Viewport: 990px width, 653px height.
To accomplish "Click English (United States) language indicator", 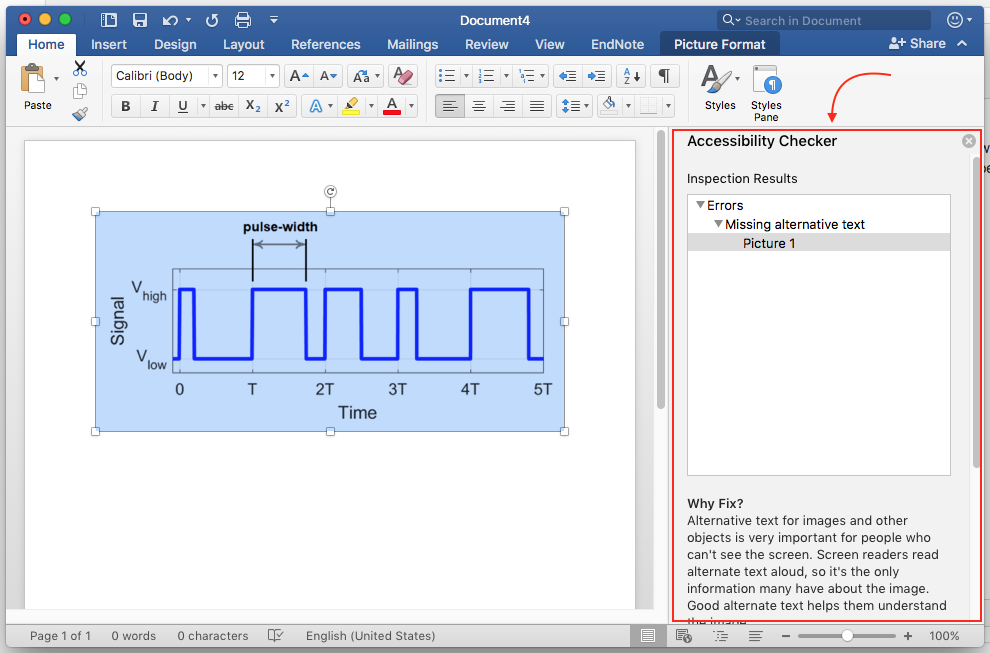I will point(370,636).
